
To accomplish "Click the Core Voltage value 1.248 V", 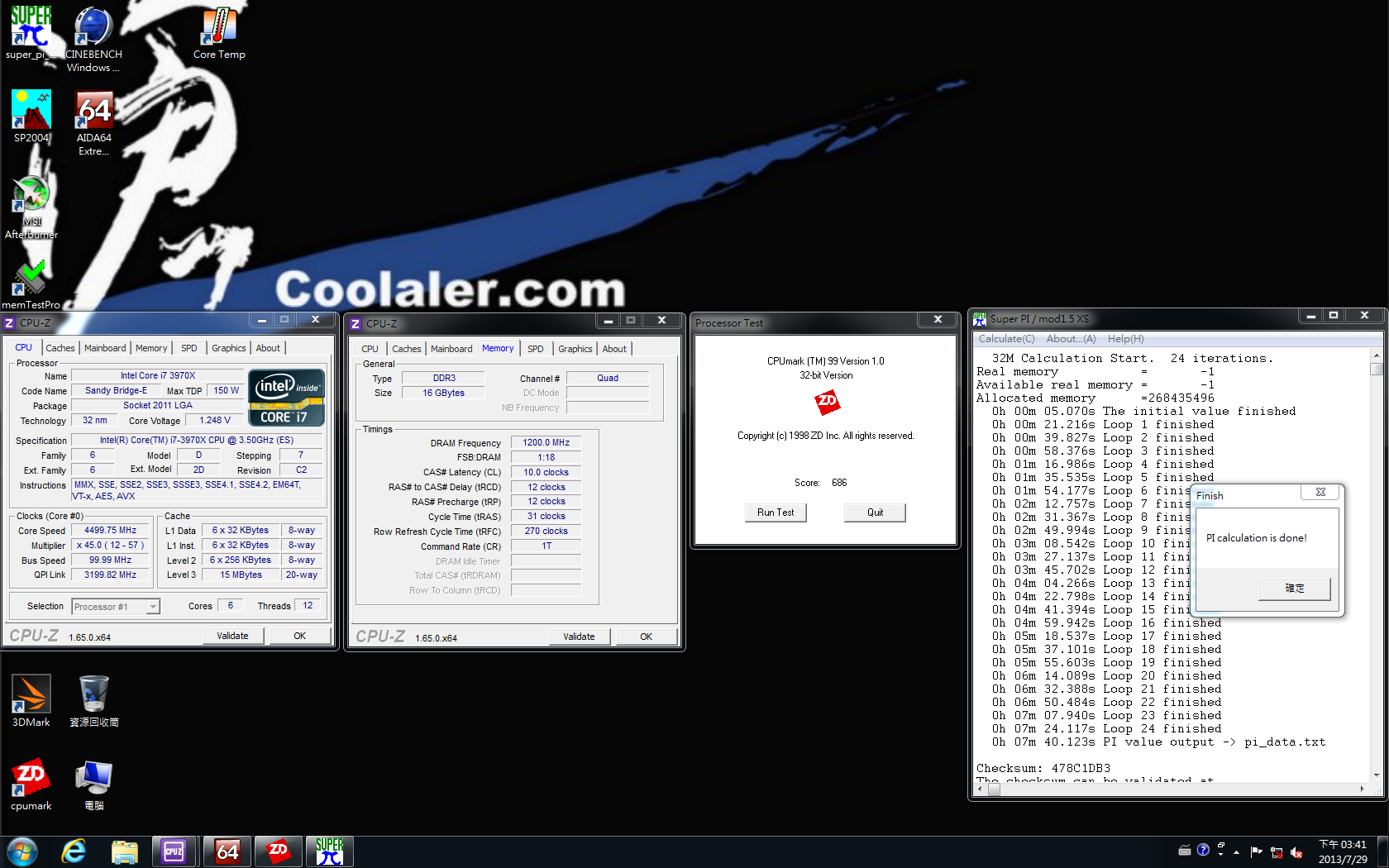I will click(x=215, y=421).
